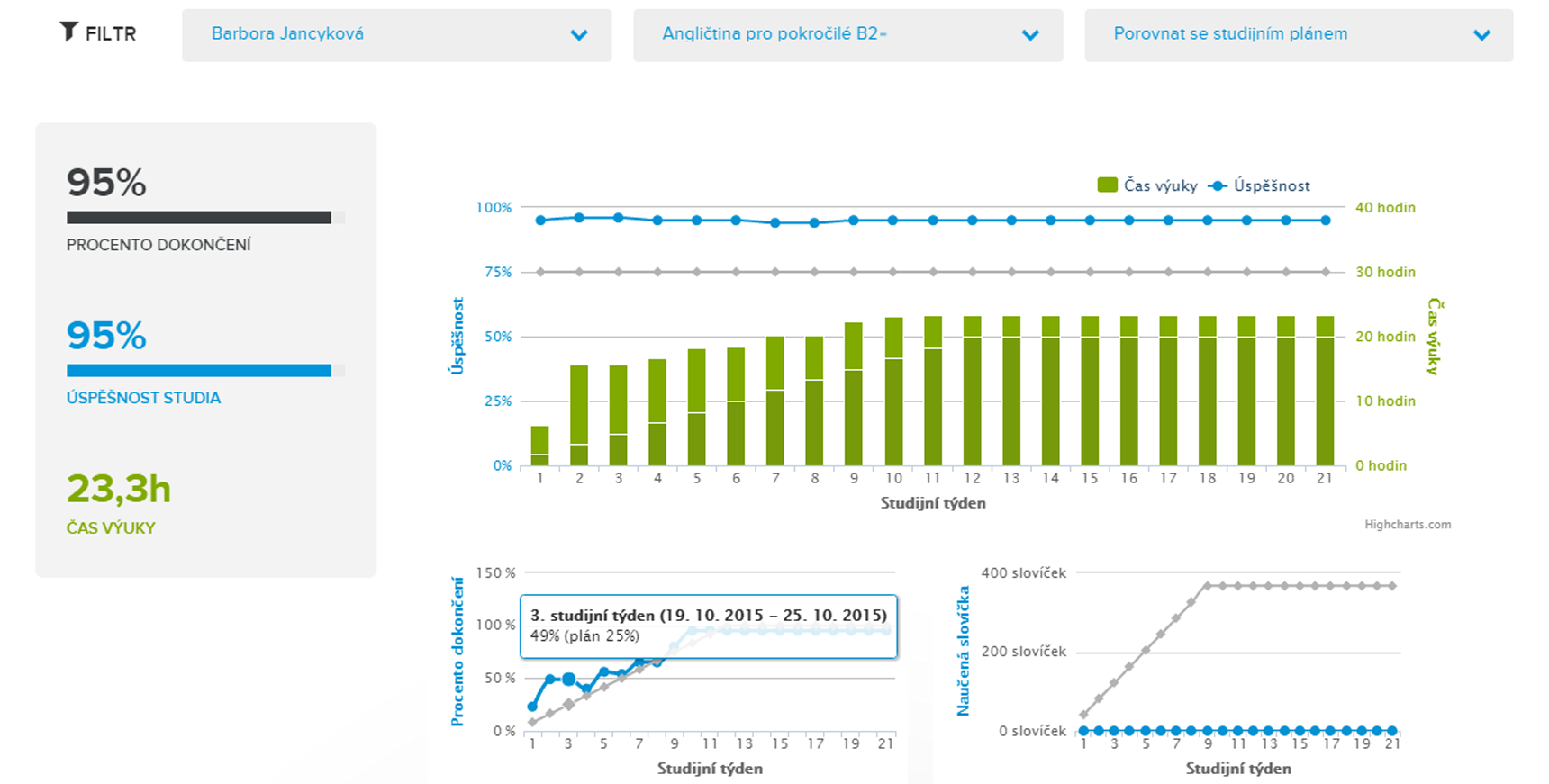Click the Úspěšnost point for week 1
This screenshot has width=1549, height=784.
[540, 220]
